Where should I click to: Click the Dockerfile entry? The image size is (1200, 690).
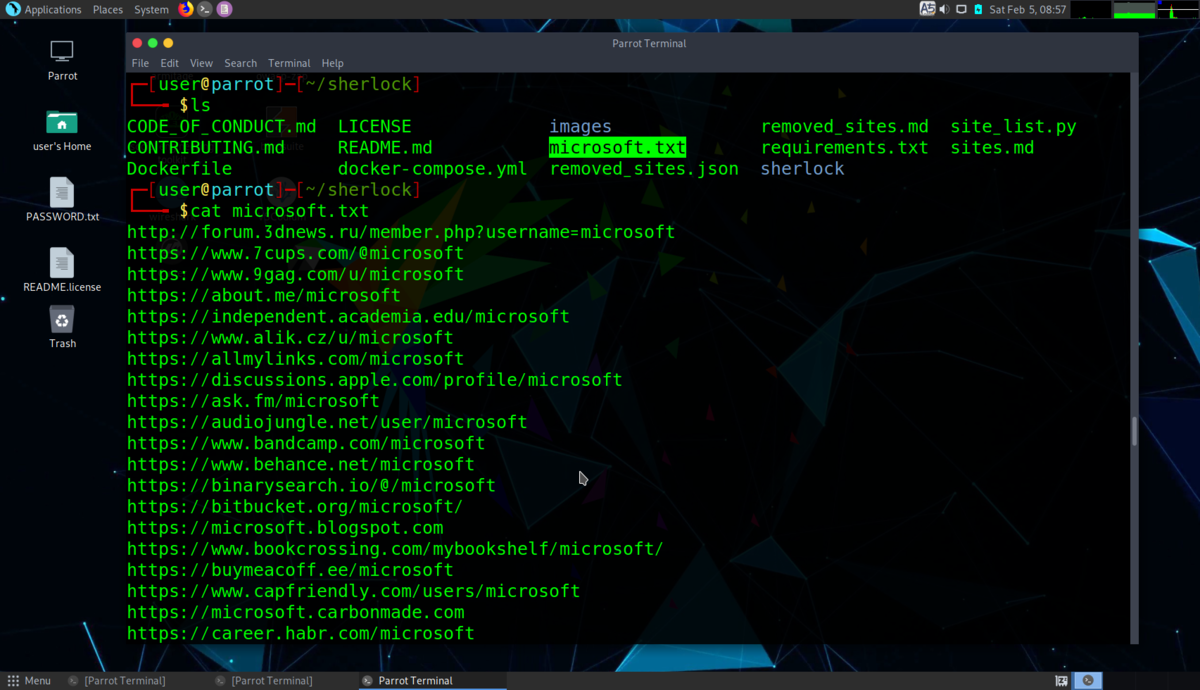pos(179,169)
